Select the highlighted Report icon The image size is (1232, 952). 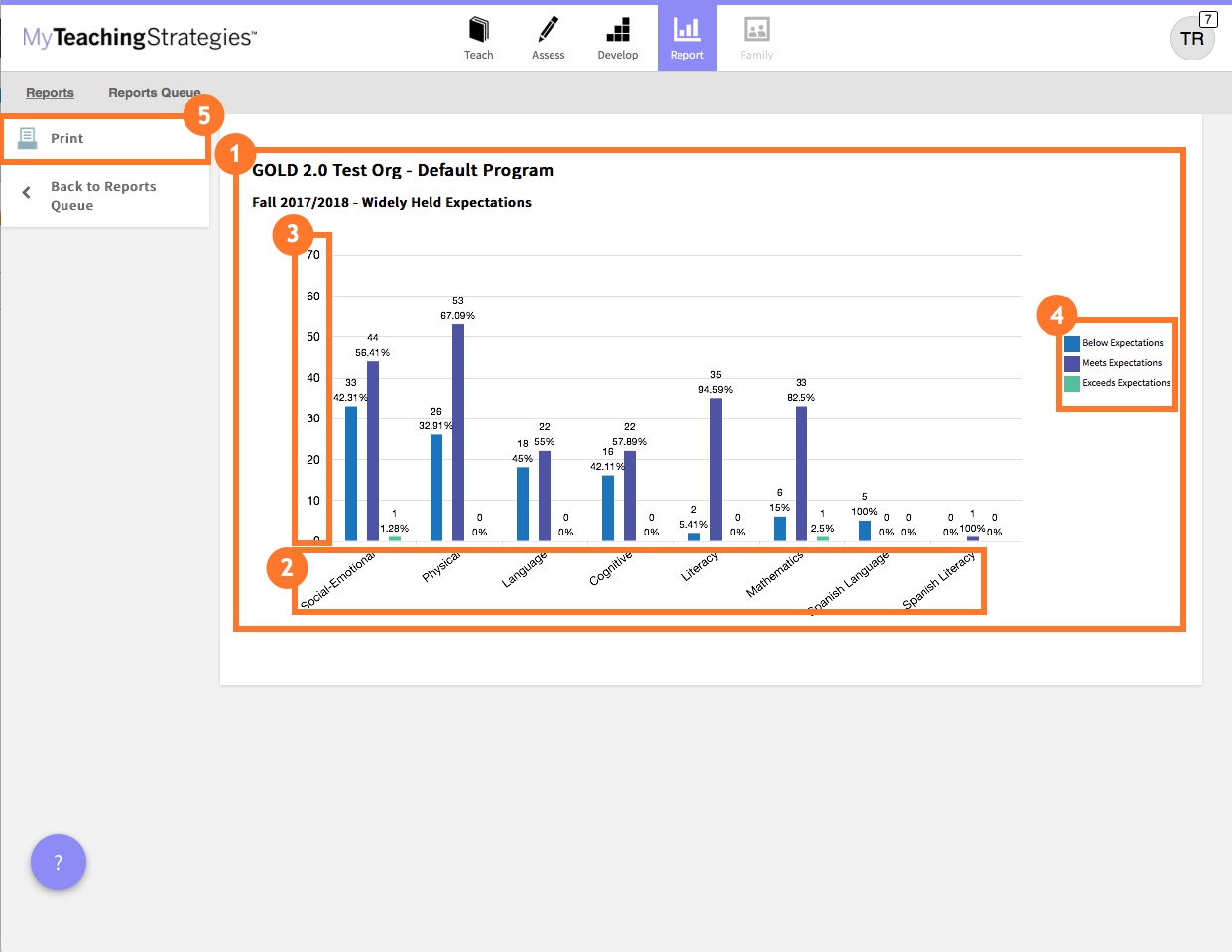[686, 30]
